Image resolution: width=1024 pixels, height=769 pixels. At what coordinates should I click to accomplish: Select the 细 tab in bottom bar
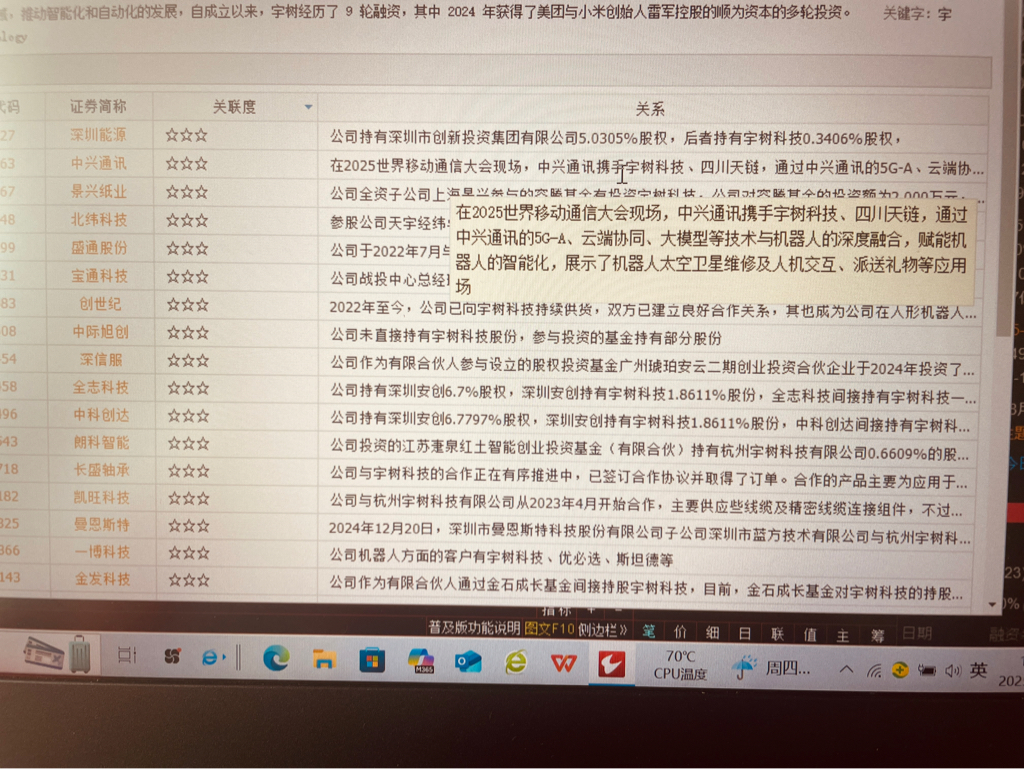coord(712,633)
